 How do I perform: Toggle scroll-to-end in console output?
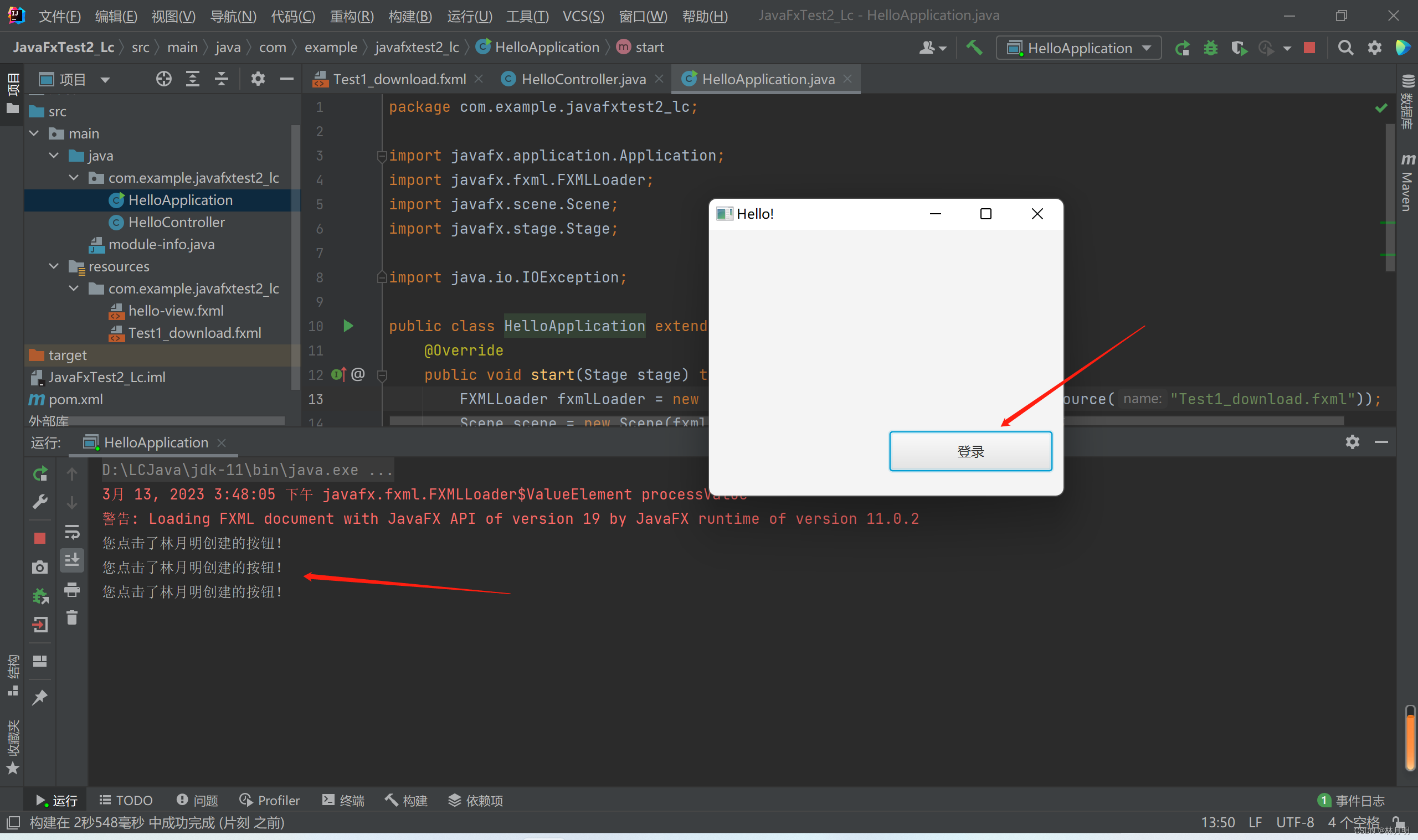(72, 560)
